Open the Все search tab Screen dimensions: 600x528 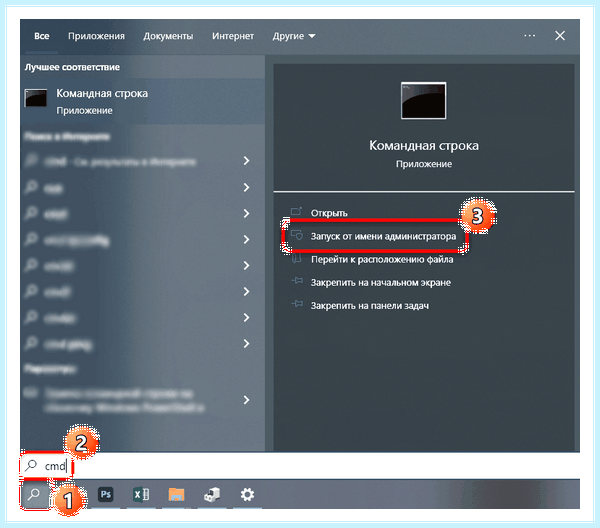point(41,36)
